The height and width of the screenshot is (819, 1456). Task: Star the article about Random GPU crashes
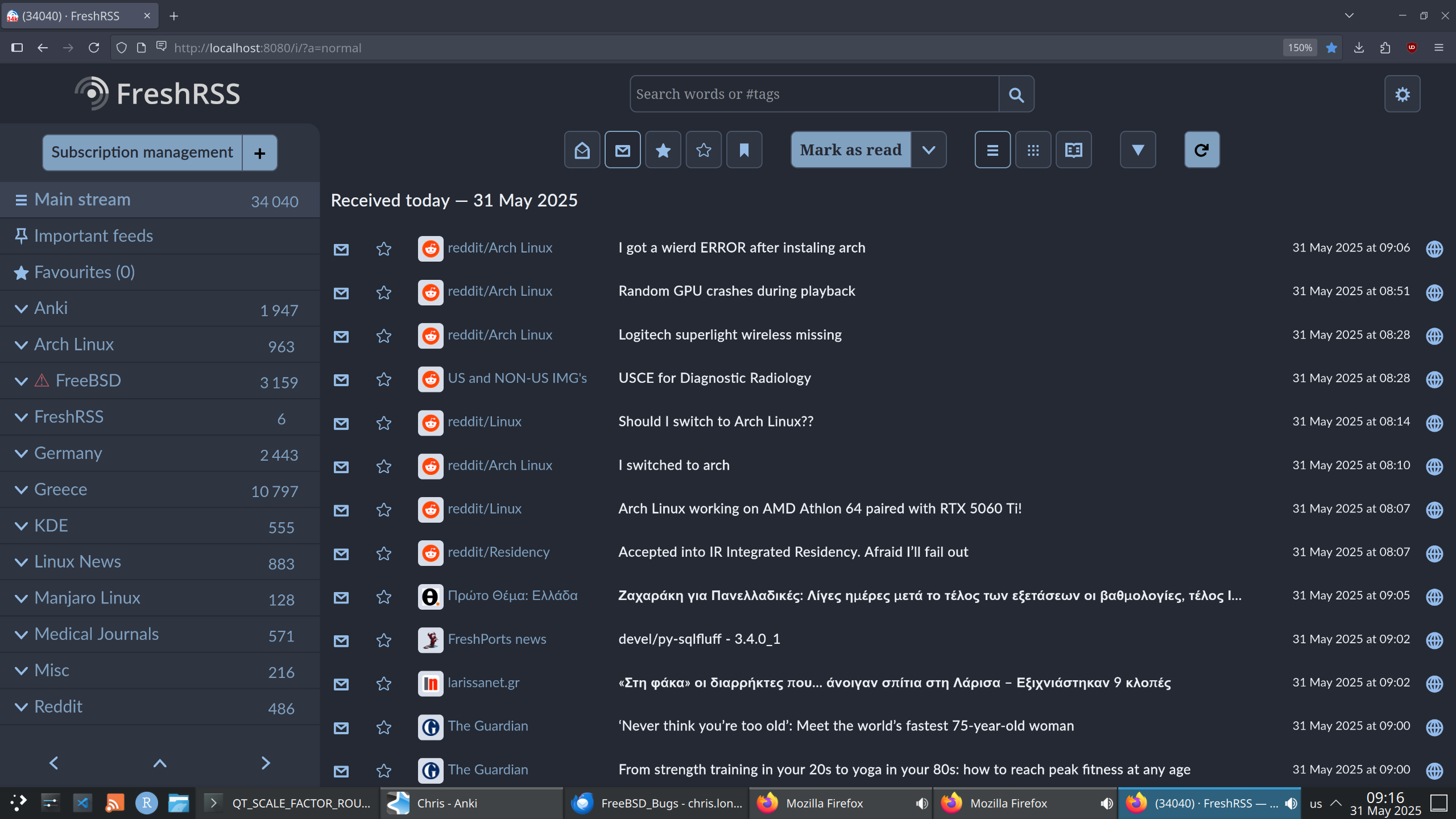point(383,292)
